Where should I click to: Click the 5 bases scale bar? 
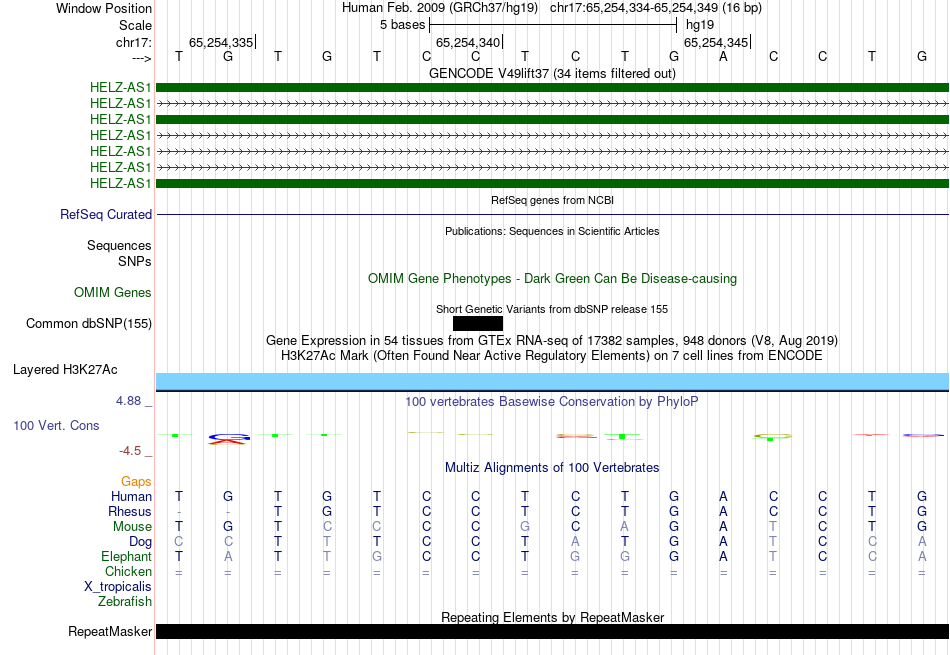coord(553,25)
